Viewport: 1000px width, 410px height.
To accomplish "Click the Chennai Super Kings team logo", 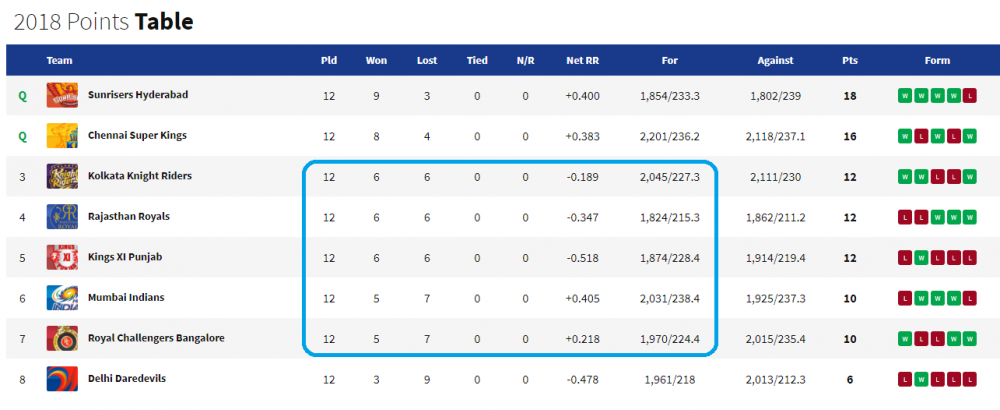I will 62,136.
